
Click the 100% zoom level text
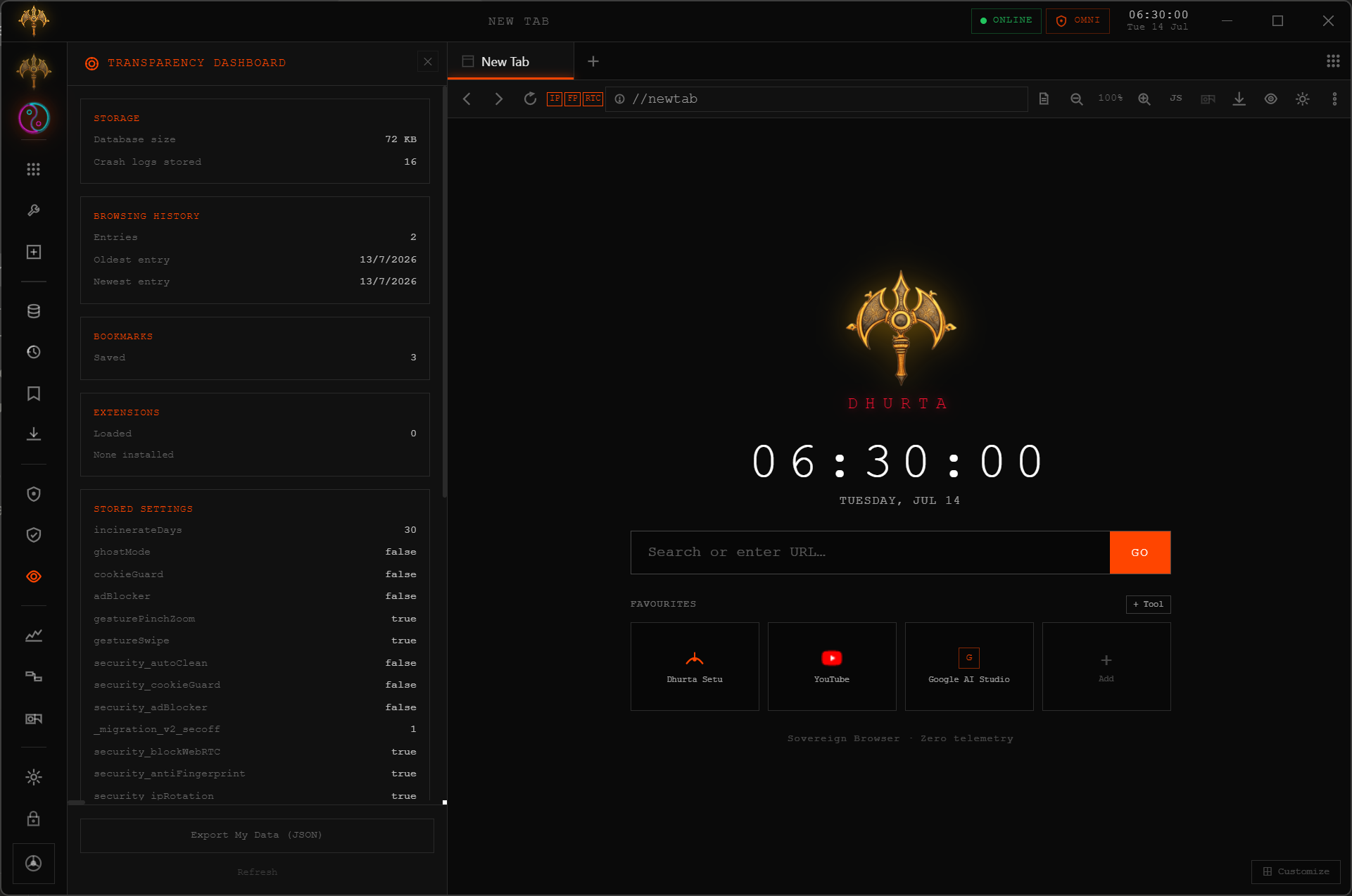pyautogui.click(x=1111, y=99)
